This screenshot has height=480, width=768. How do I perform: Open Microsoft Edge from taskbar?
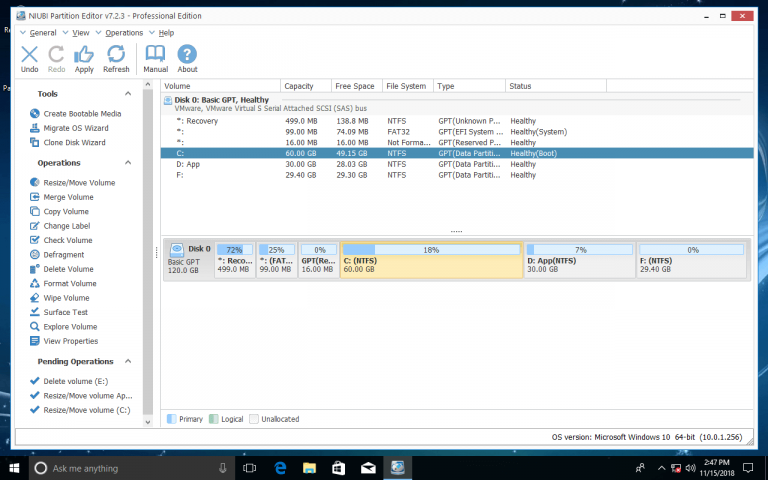[280, 468]
